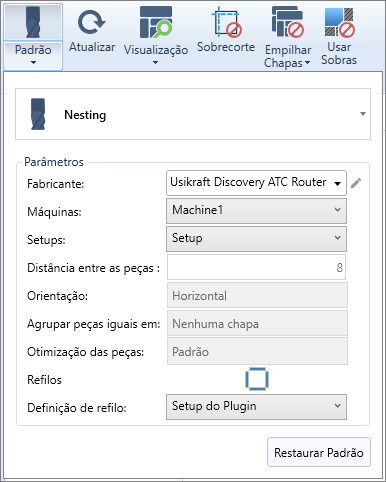Open the Padrão dropdown arrow
Image resolution: width=386 pixels, height=482 pixels.
[33, 62]
